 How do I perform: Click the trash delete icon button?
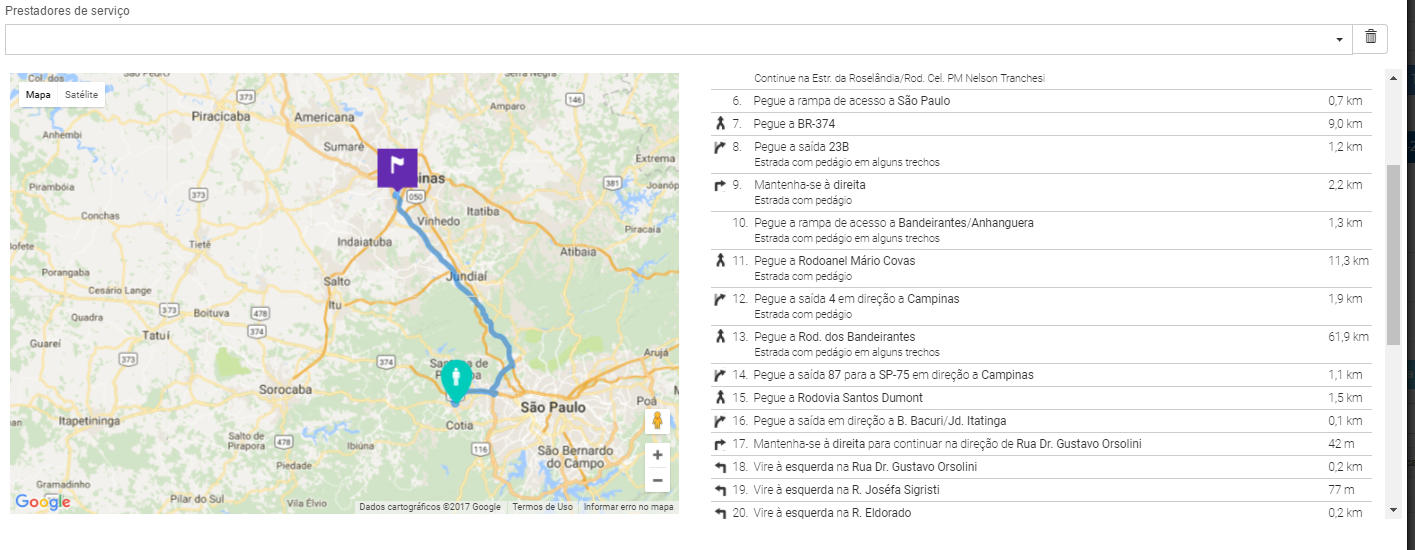[1370, 38]
